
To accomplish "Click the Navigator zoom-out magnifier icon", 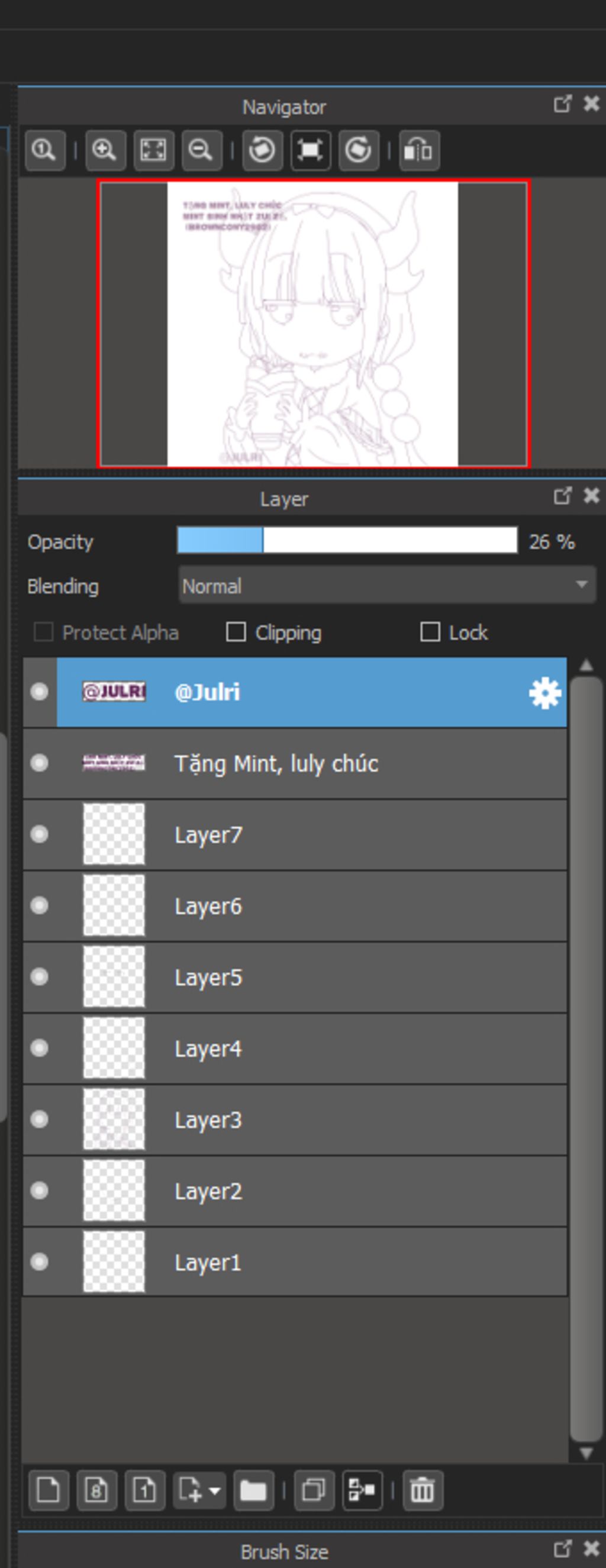I will click(202, 150).
